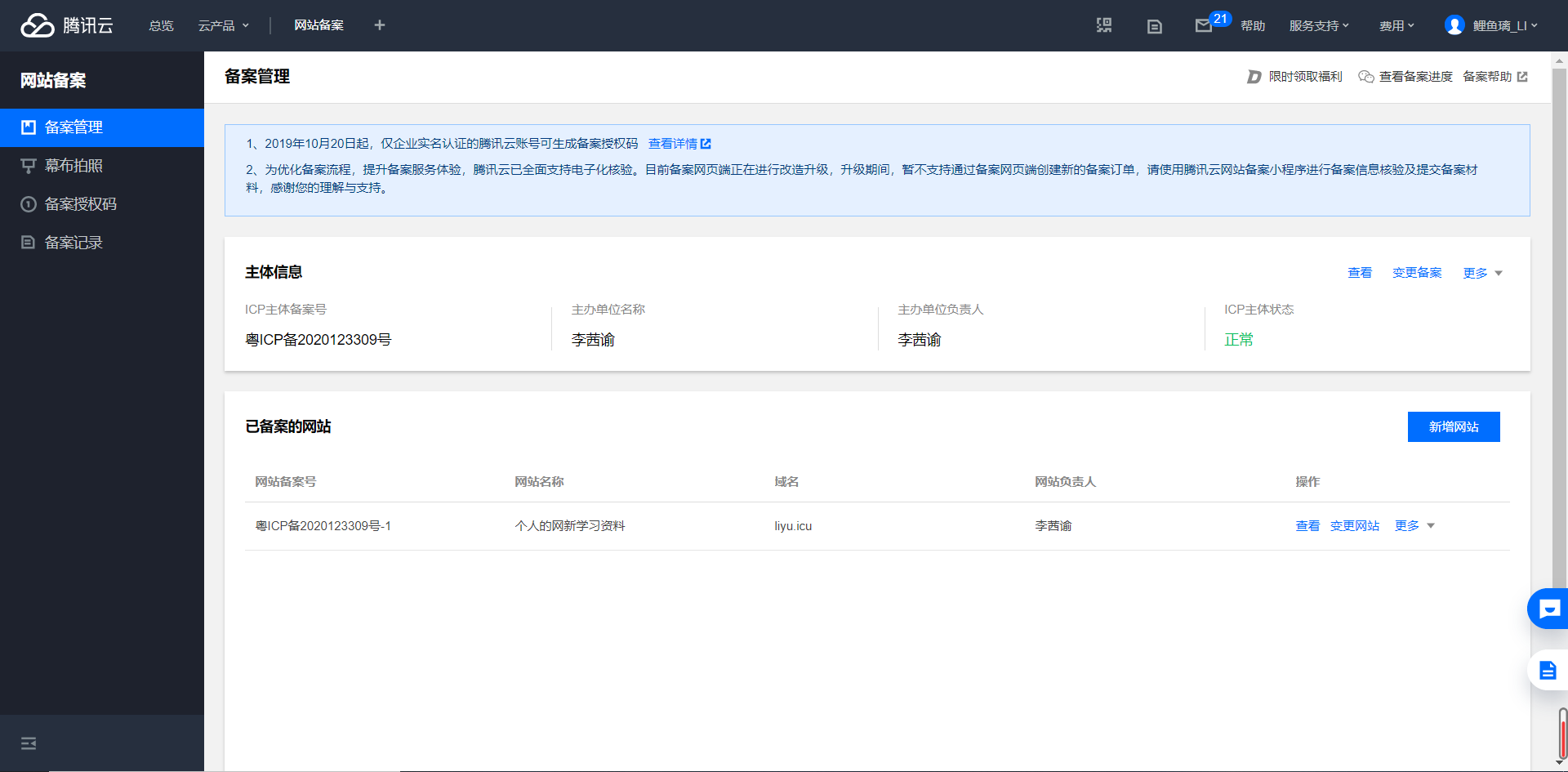Open 备案记录 in the sidebar
This screenshot has height=772, width=1568.
(102, 243)
